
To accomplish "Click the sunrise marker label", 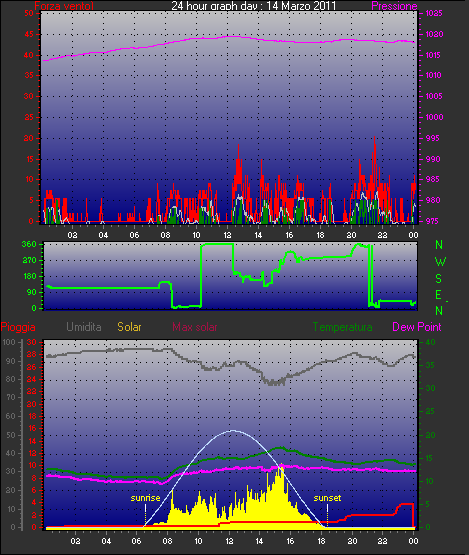I will tap(145, 498).
